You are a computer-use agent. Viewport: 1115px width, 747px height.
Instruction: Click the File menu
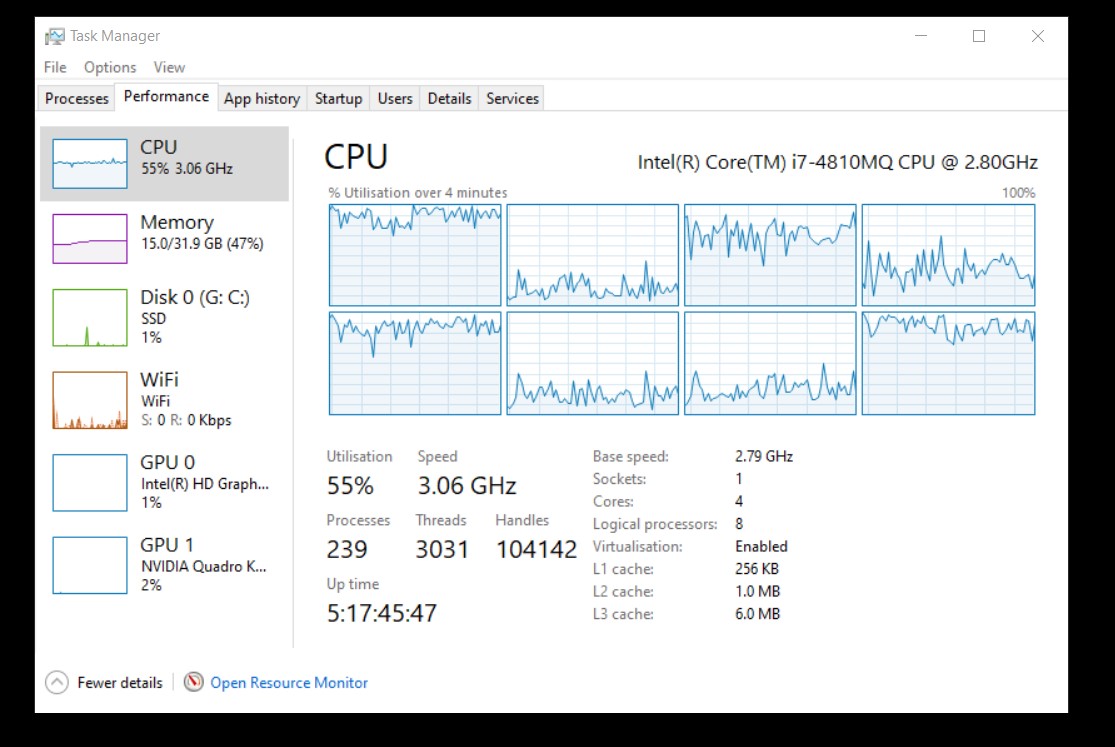[54, 67]
